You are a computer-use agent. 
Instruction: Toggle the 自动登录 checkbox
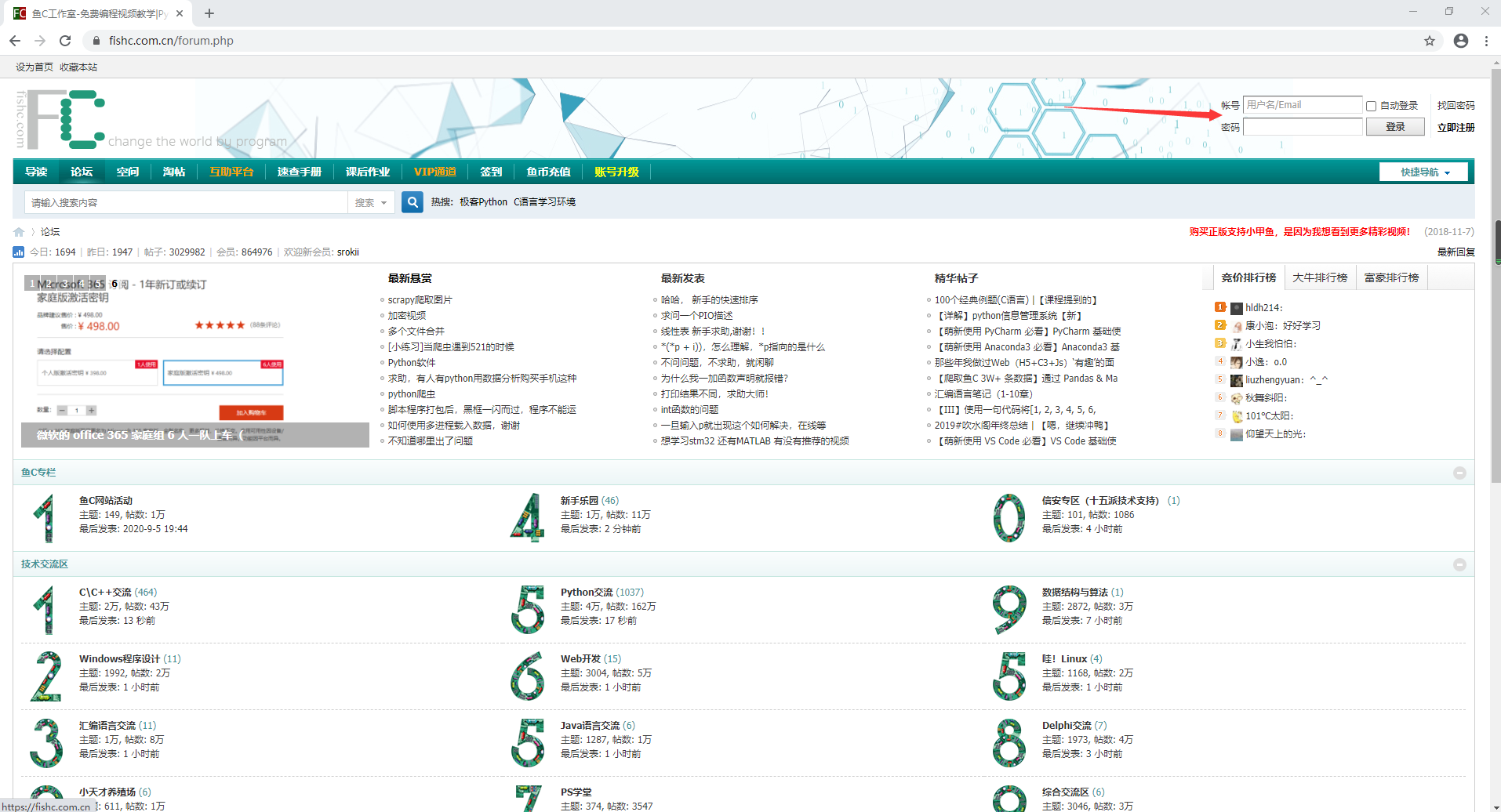(1372, 106)
